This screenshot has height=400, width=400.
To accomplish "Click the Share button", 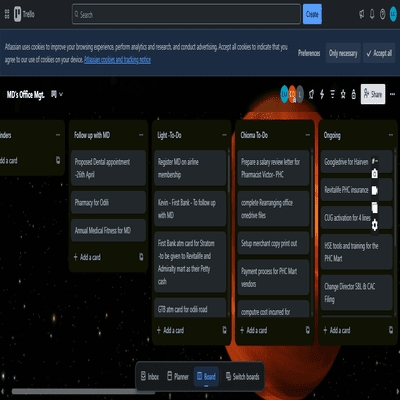I will (x=373, y=94).
